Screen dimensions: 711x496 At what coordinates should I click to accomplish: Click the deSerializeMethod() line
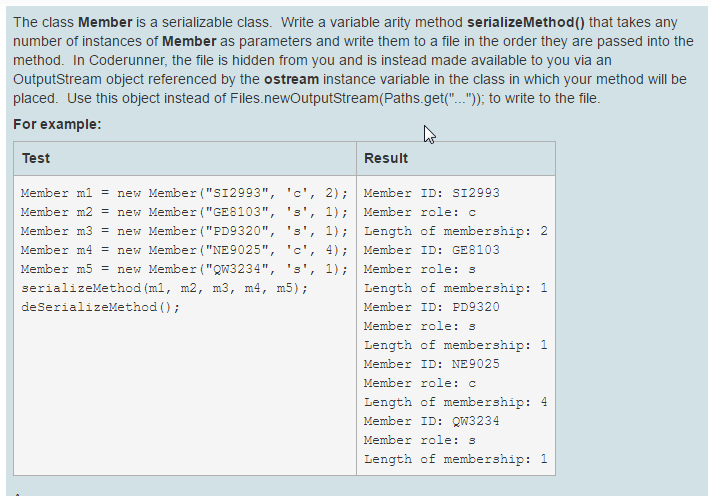click(x=100, y=307)
